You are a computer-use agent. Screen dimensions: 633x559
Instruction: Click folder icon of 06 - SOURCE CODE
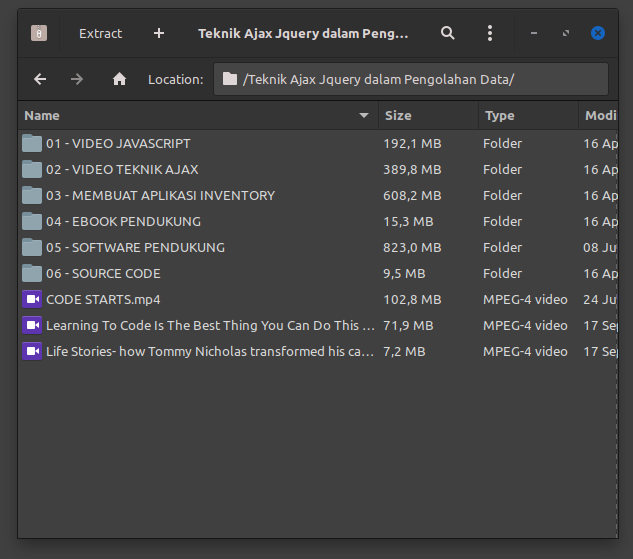click(x=32, y=273)
